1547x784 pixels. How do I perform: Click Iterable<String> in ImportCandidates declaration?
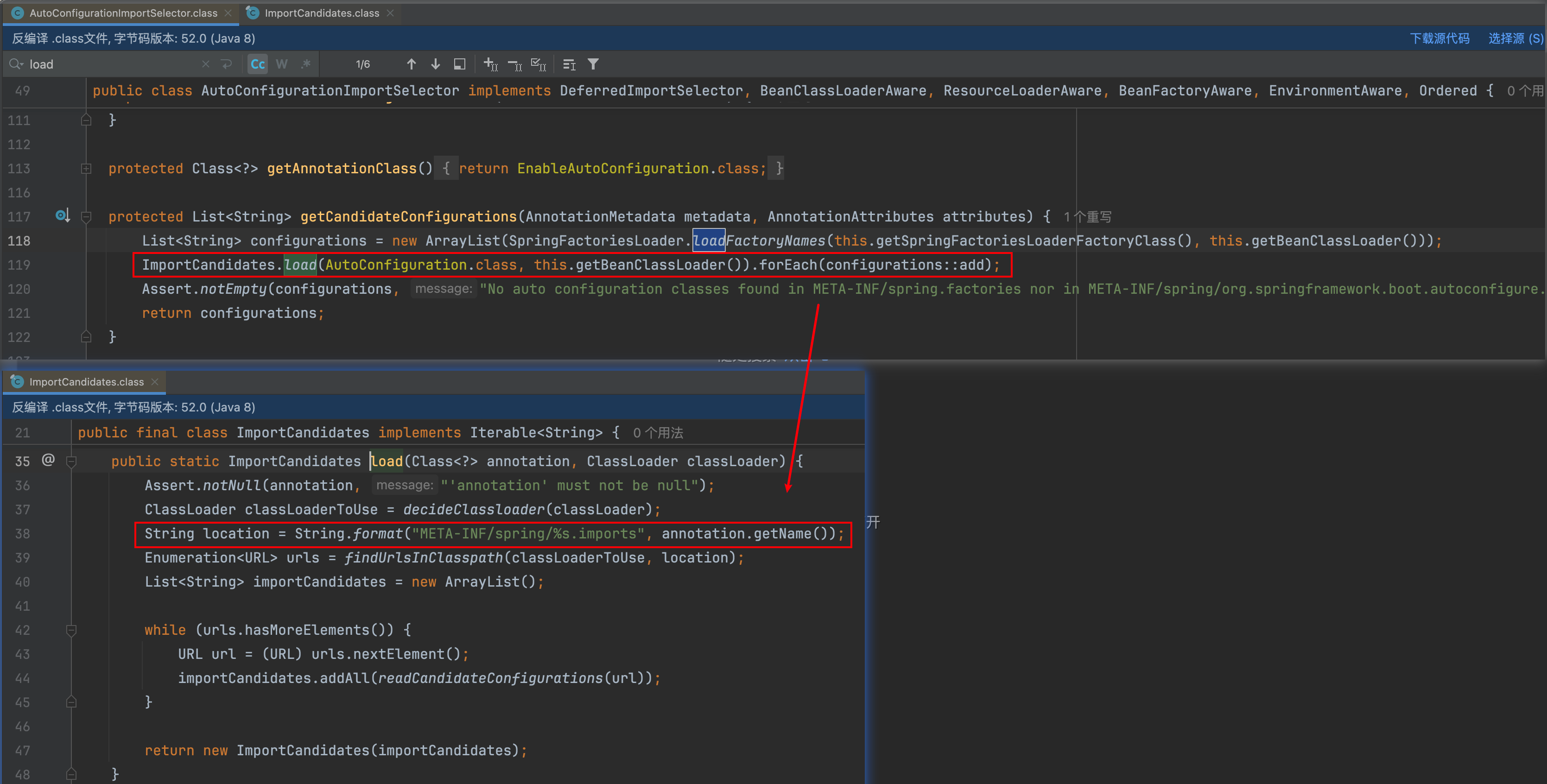point(536,433)
